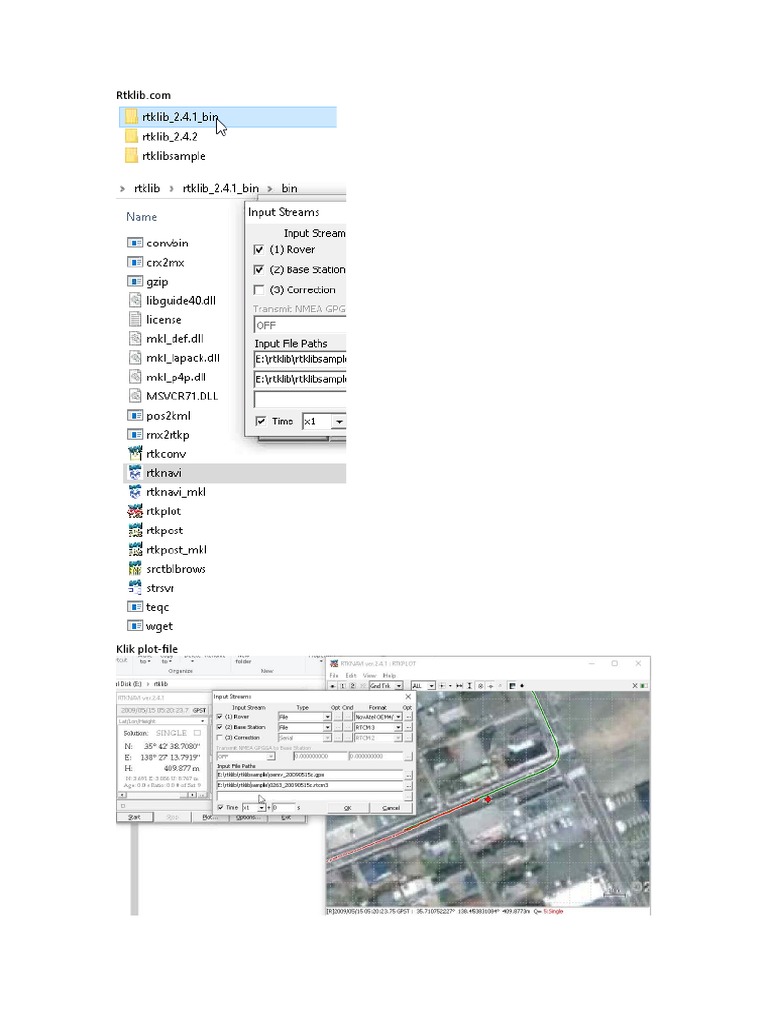Select the srctblbrows application icon
Viewport: 768px width, 1024px height.
pos(135,568)
